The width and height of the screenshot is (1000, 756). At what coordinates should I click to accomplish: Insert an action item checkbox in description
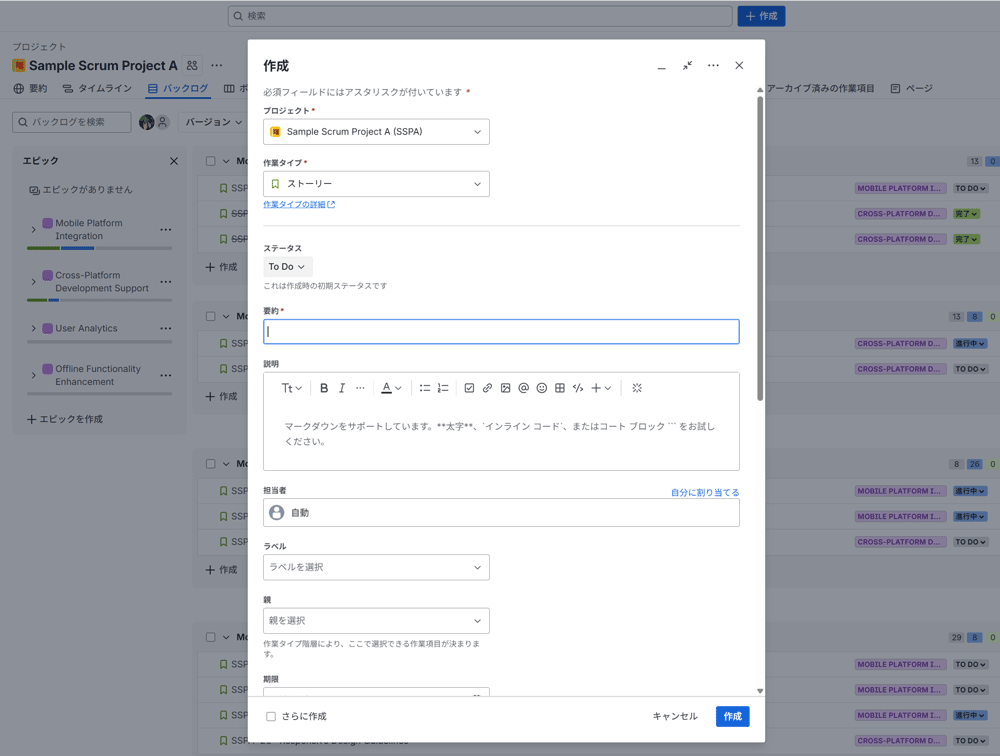click(469, 388)
